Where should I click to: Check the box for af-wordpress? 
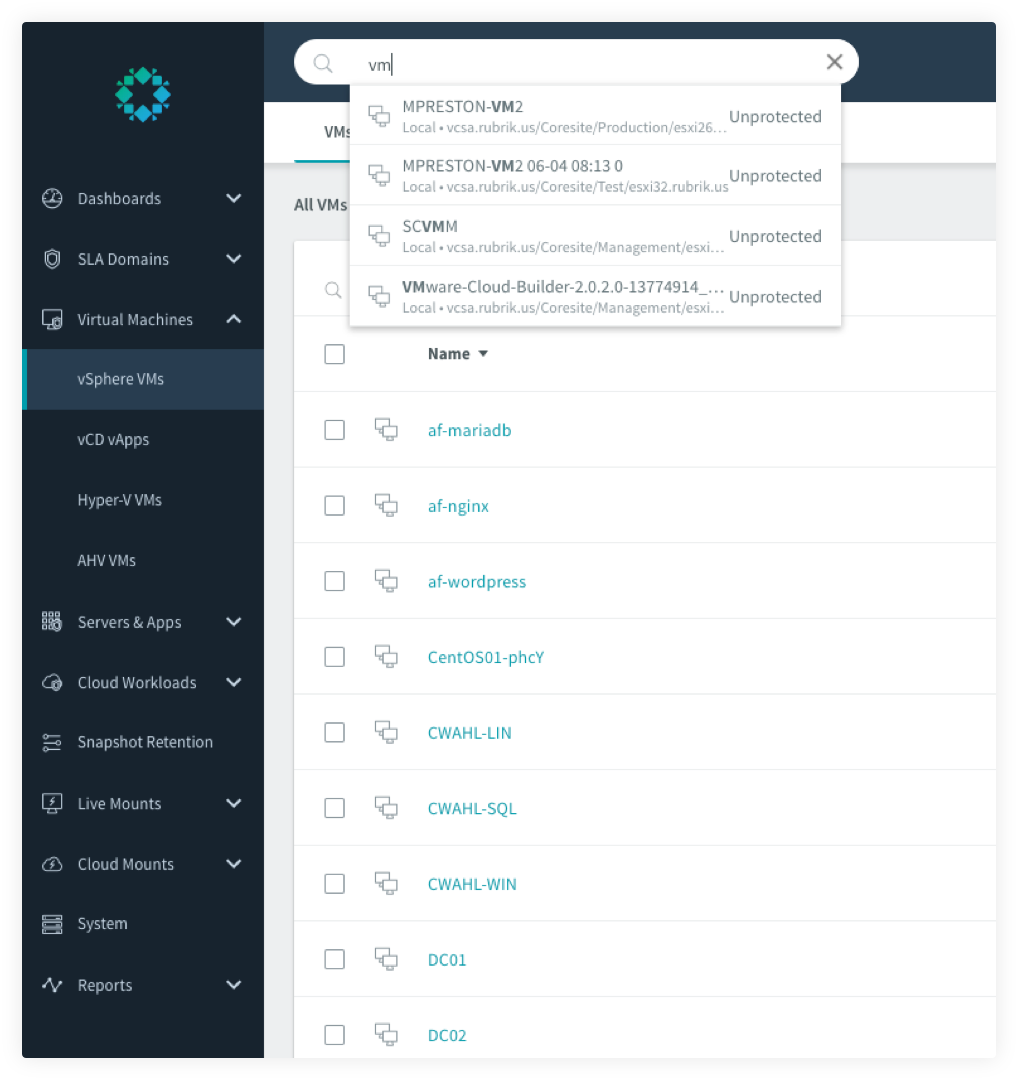335,581
